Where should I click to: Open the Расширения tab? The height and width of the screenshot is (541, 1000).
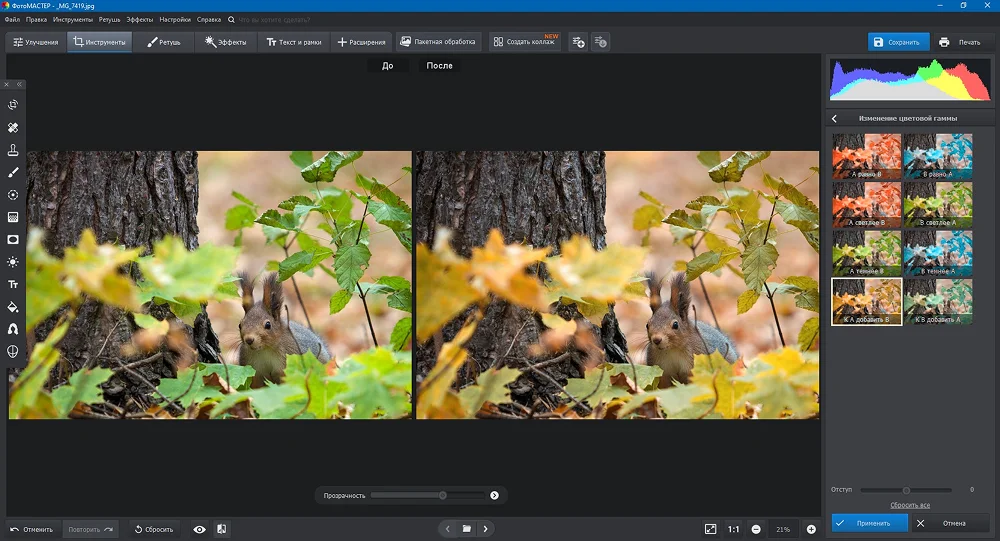[361, 42]
